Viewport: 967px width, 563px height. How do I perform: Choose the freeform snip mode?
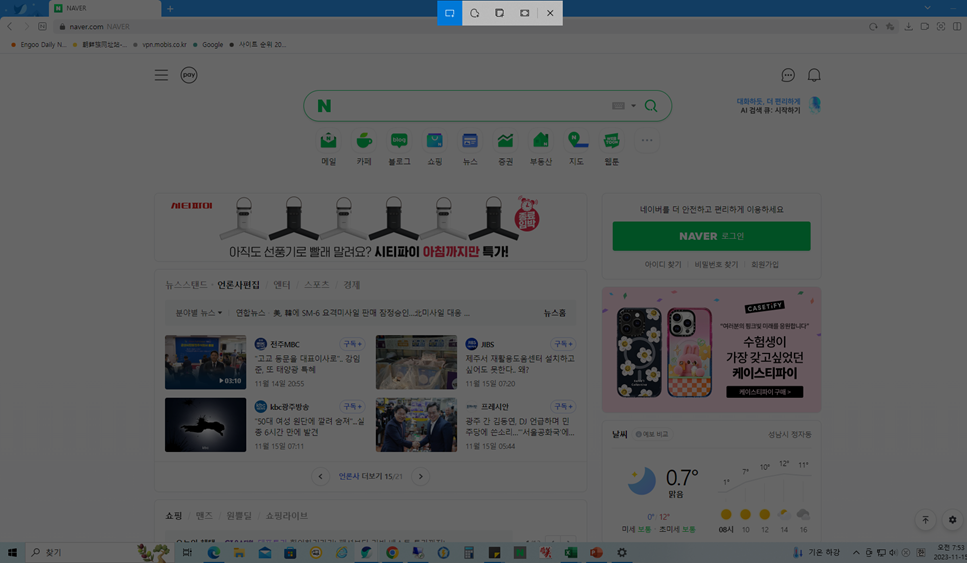tap(474, 13)
